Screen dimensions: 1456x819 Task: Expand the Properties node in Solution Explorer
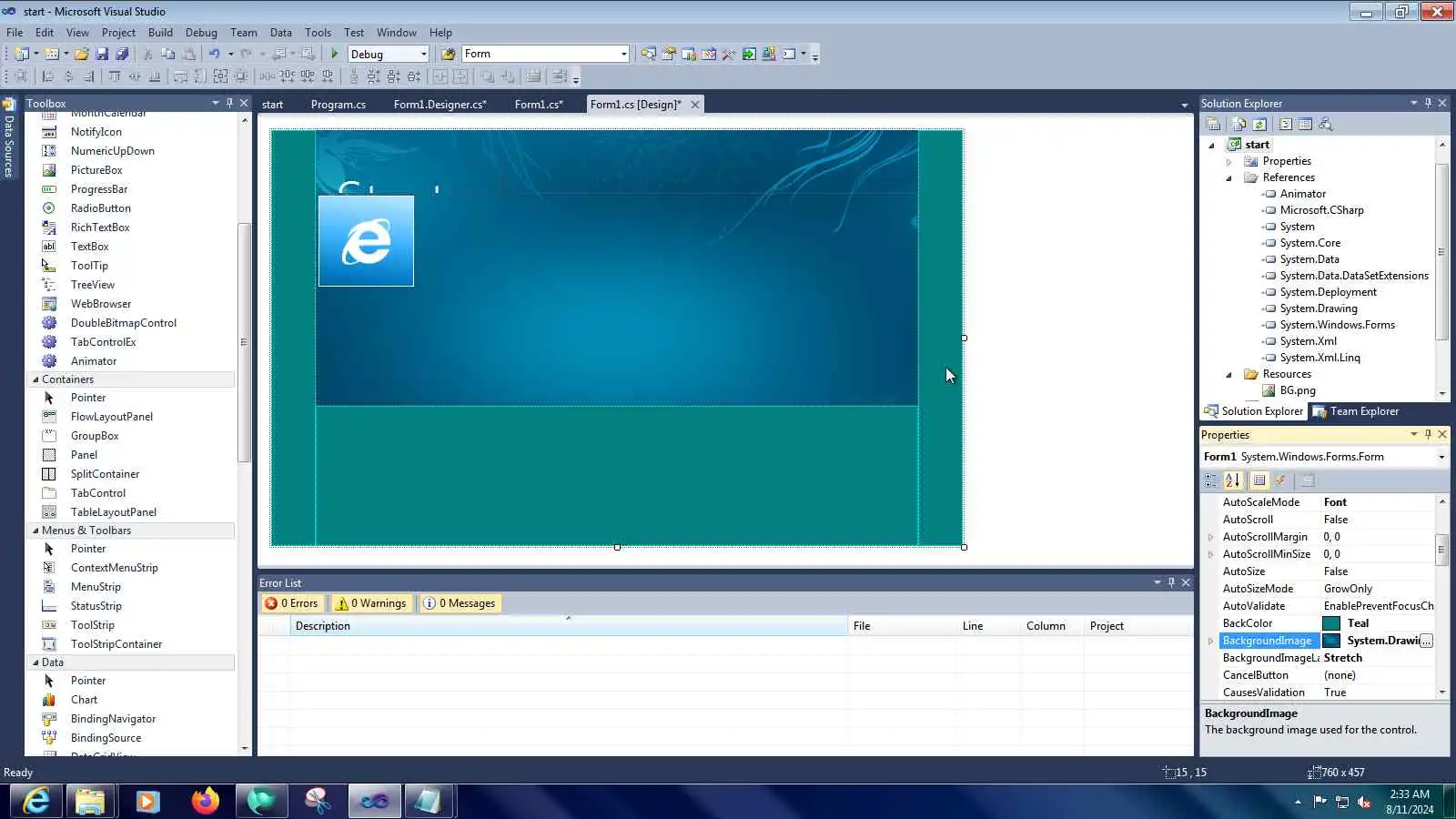(x=1228, y=162)
